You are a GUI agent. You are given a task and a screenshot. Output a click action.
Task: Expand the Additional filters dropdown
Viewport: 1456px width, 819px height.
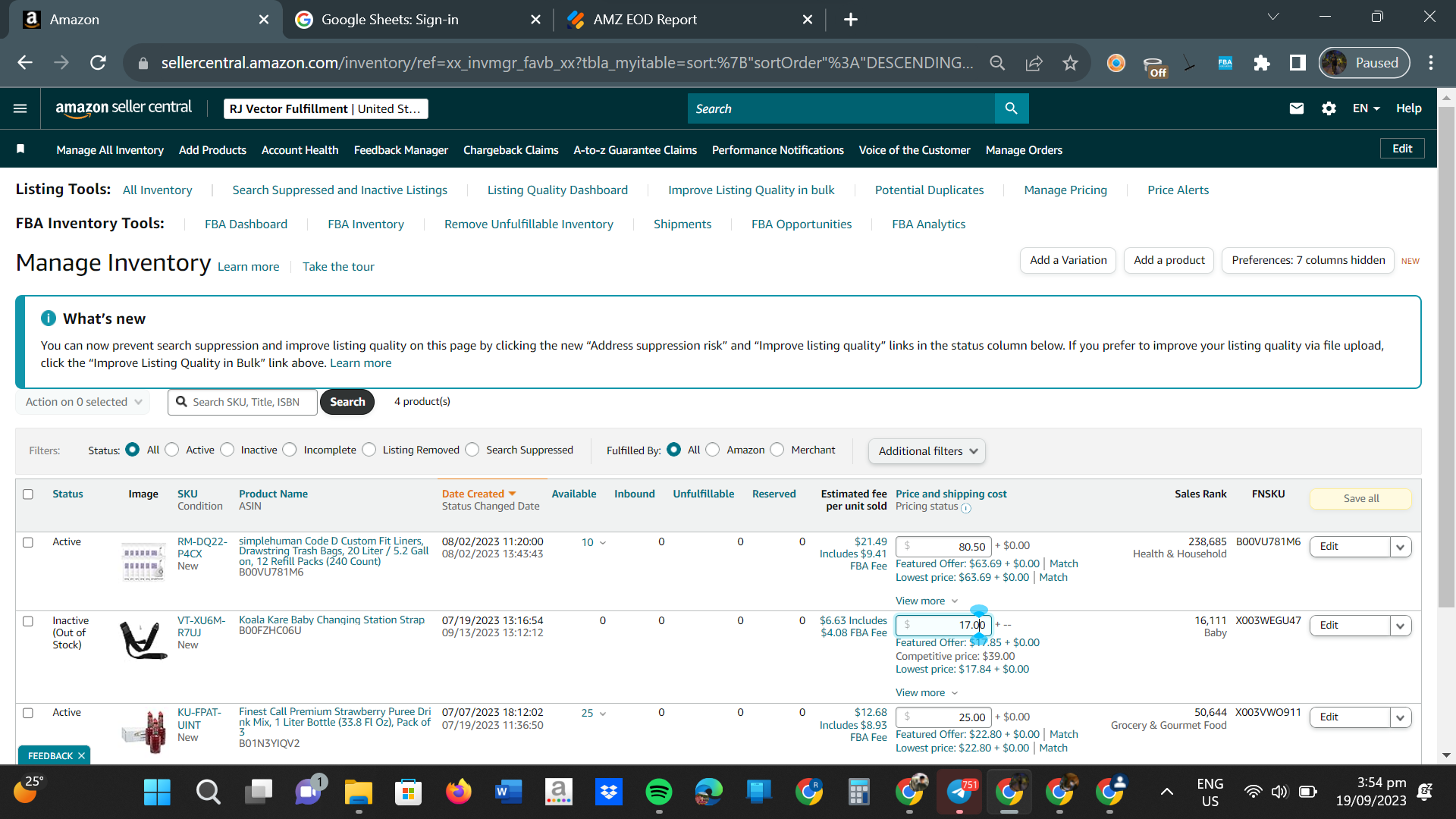pyautogui.click(x=927, y=451)
